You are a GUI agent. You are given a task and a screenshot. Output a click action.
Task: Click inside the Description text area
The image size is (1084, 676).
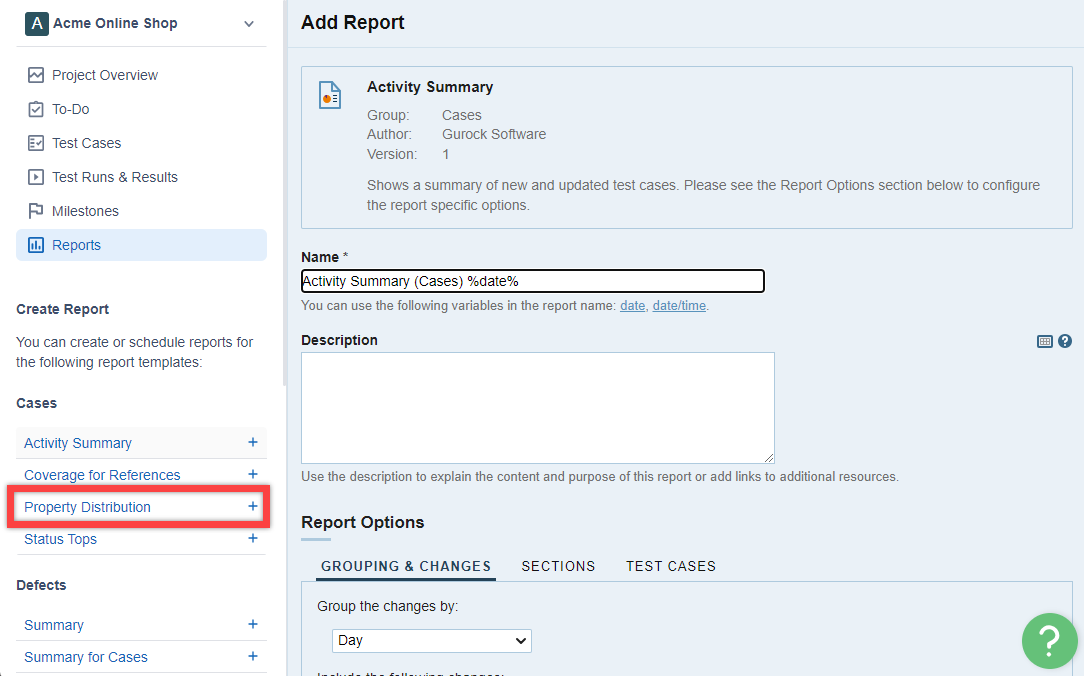click(537, 407)
